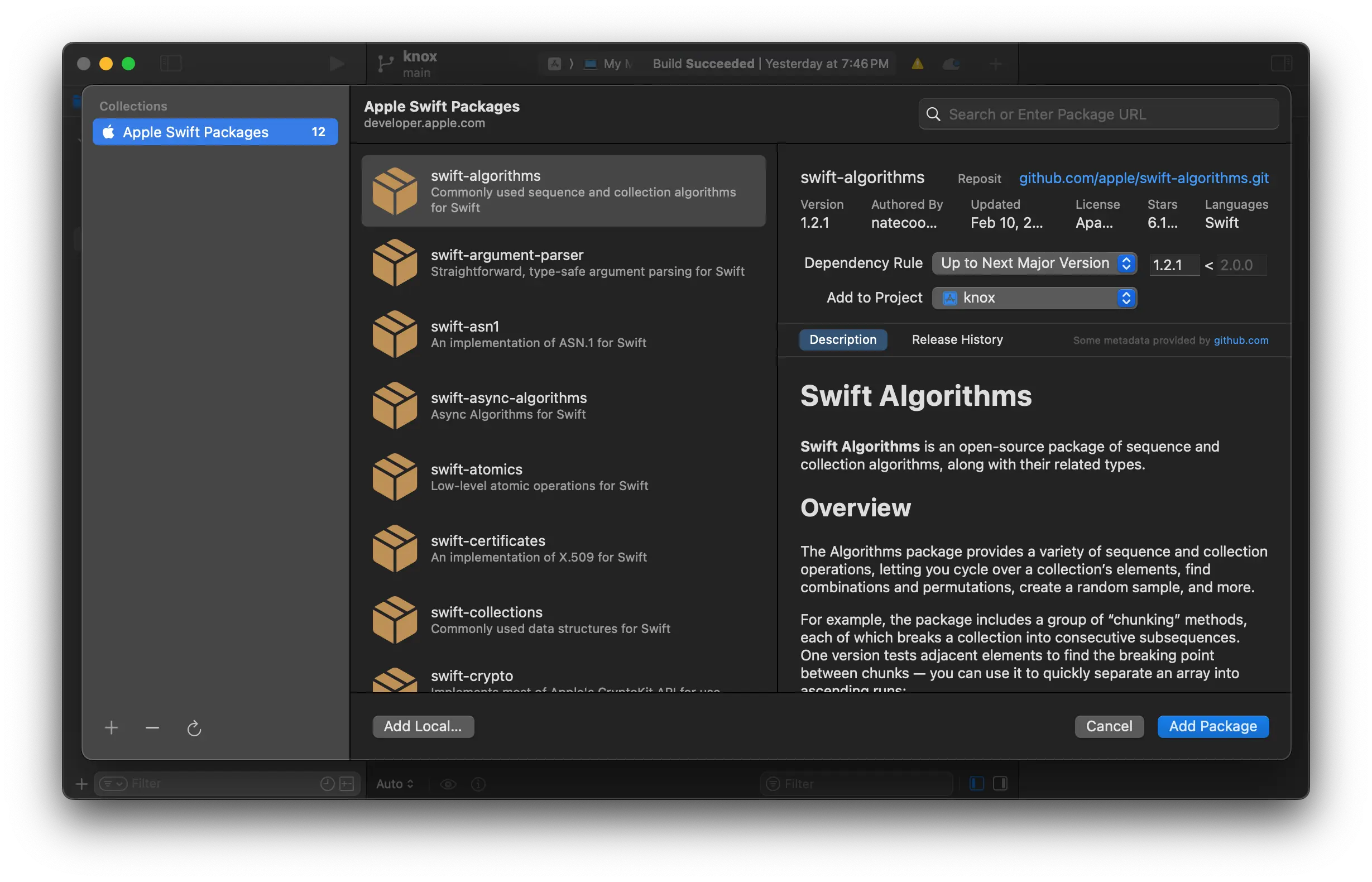Open the swift-algorithms repository link
Viewport: 1372px width, 882px height.
coord(1143,178)
